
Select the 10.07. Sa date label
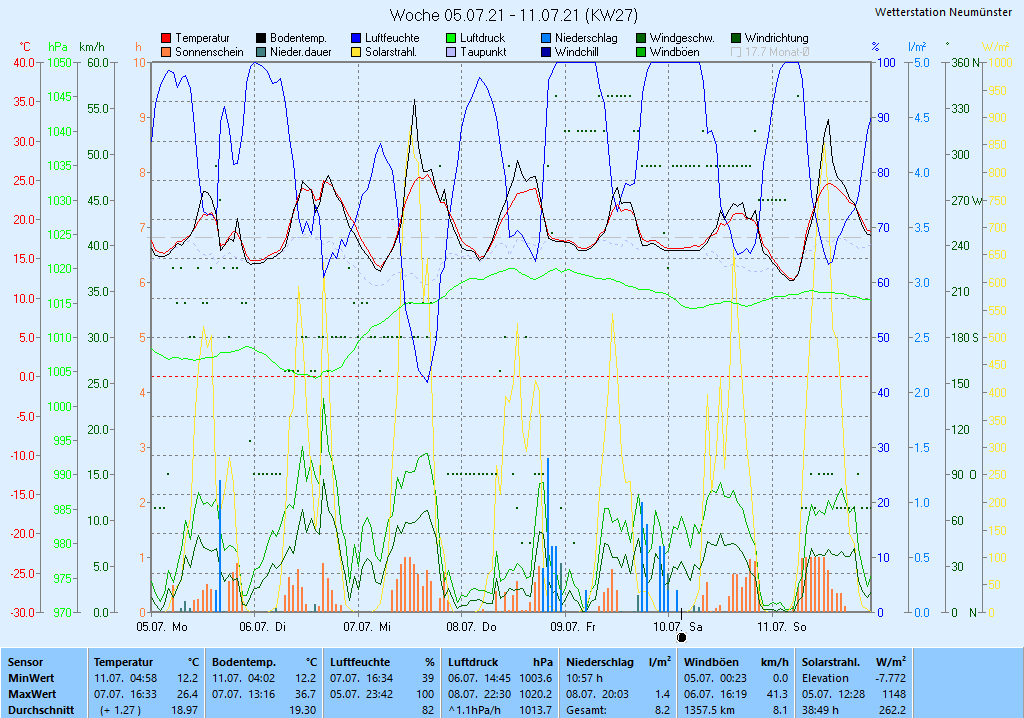pyautogui.click(x=677, y=627)
